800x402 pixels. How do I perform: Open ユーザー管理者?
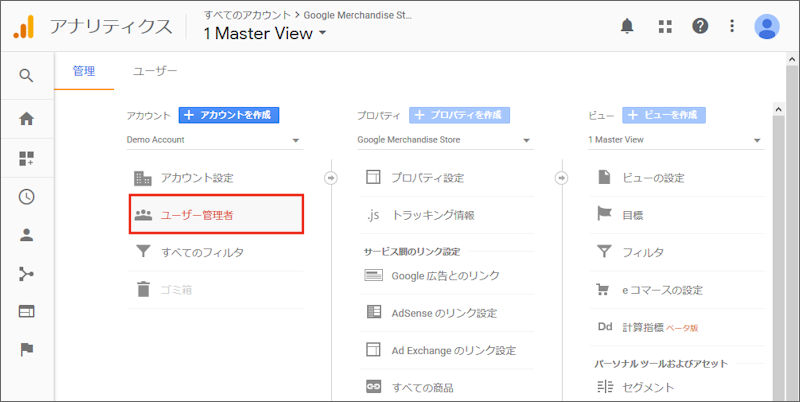[216, 215]
